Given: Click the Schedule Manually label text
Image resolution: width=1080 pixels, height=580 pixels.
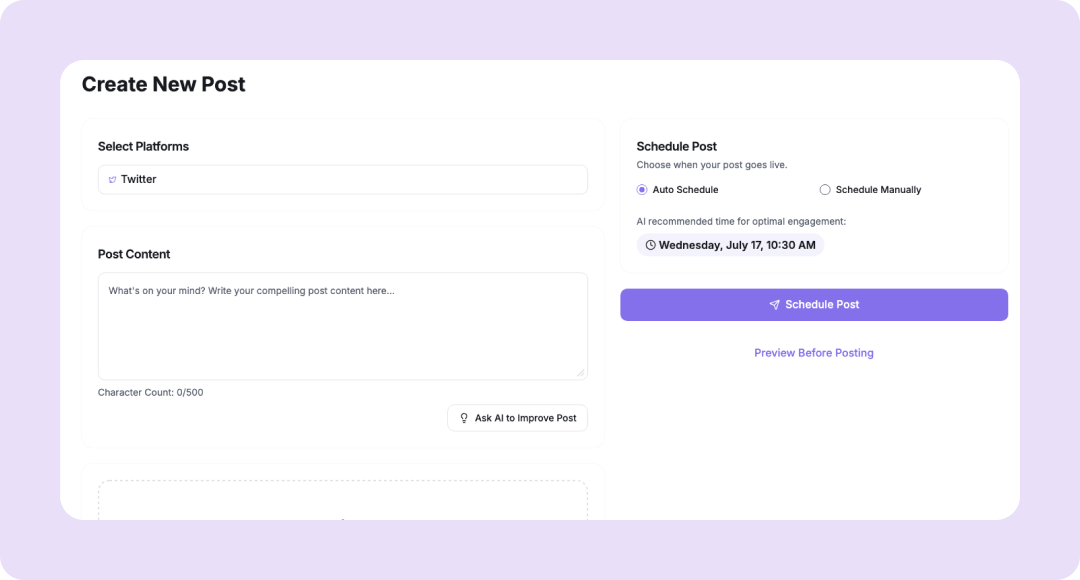Looking at the screenshot, I should point(878,190).
